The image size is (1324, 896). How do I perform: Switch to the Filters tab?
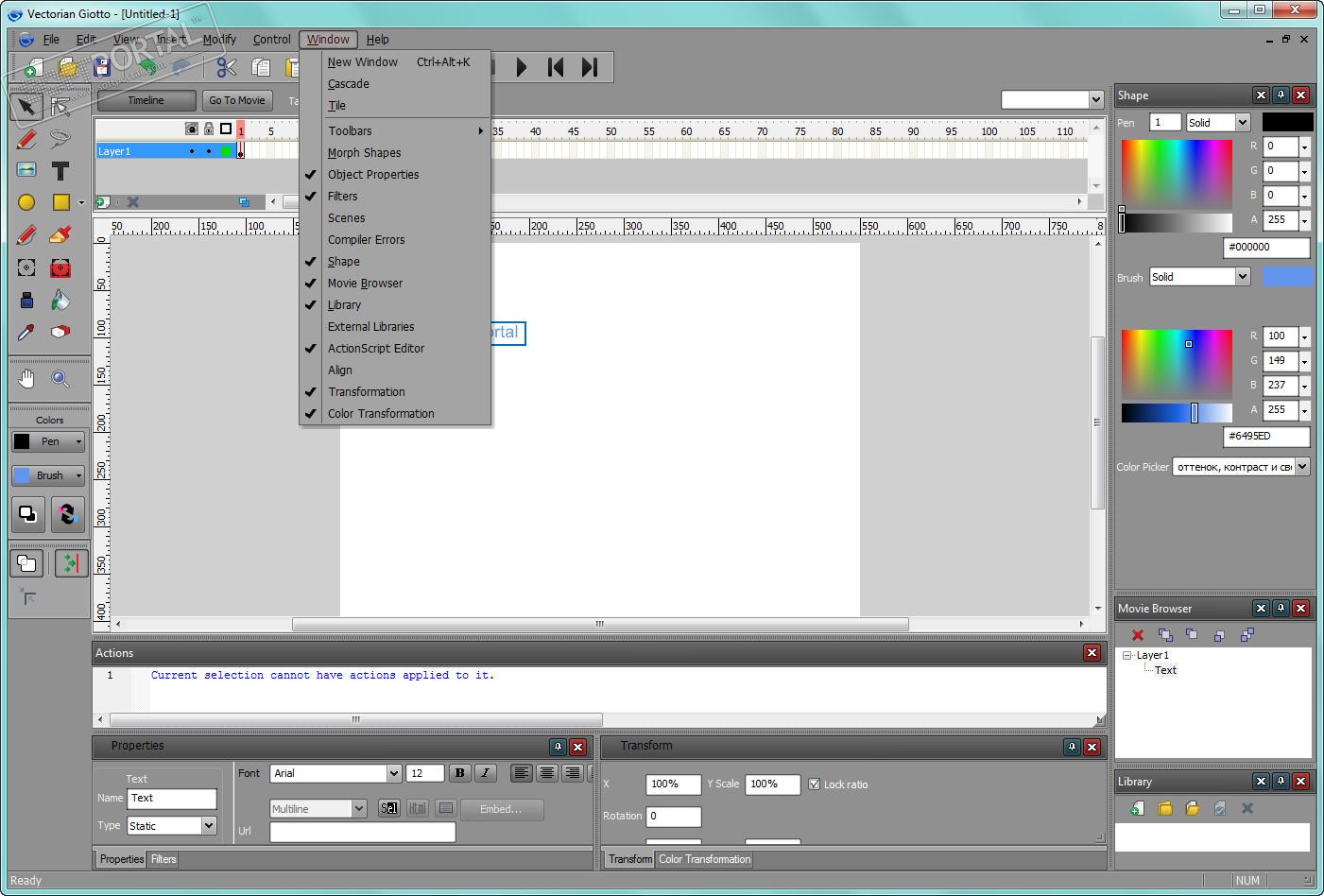pyautogui.click(x=163, y=859)
